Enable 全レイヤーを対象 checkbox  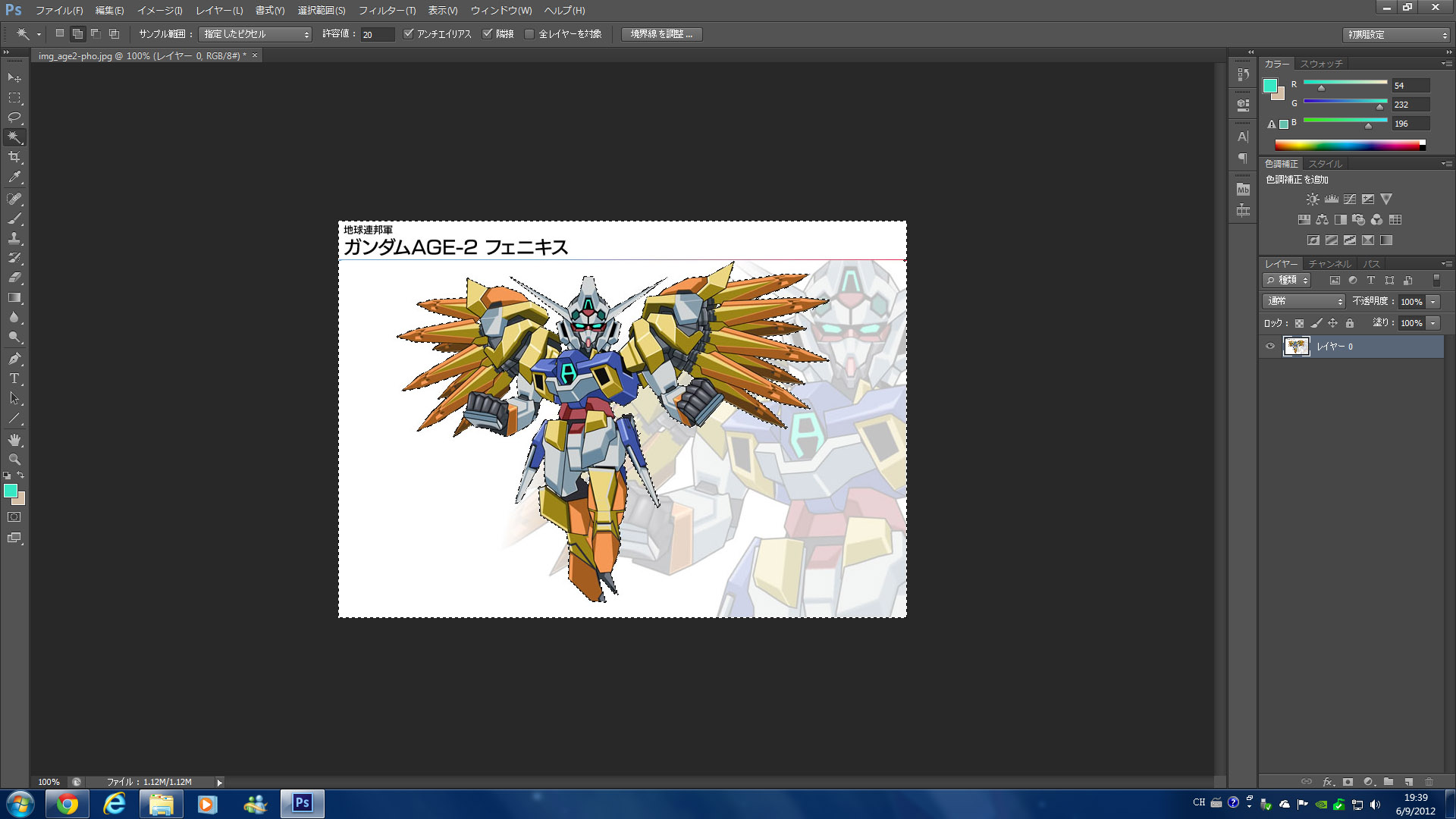[529, 34]
